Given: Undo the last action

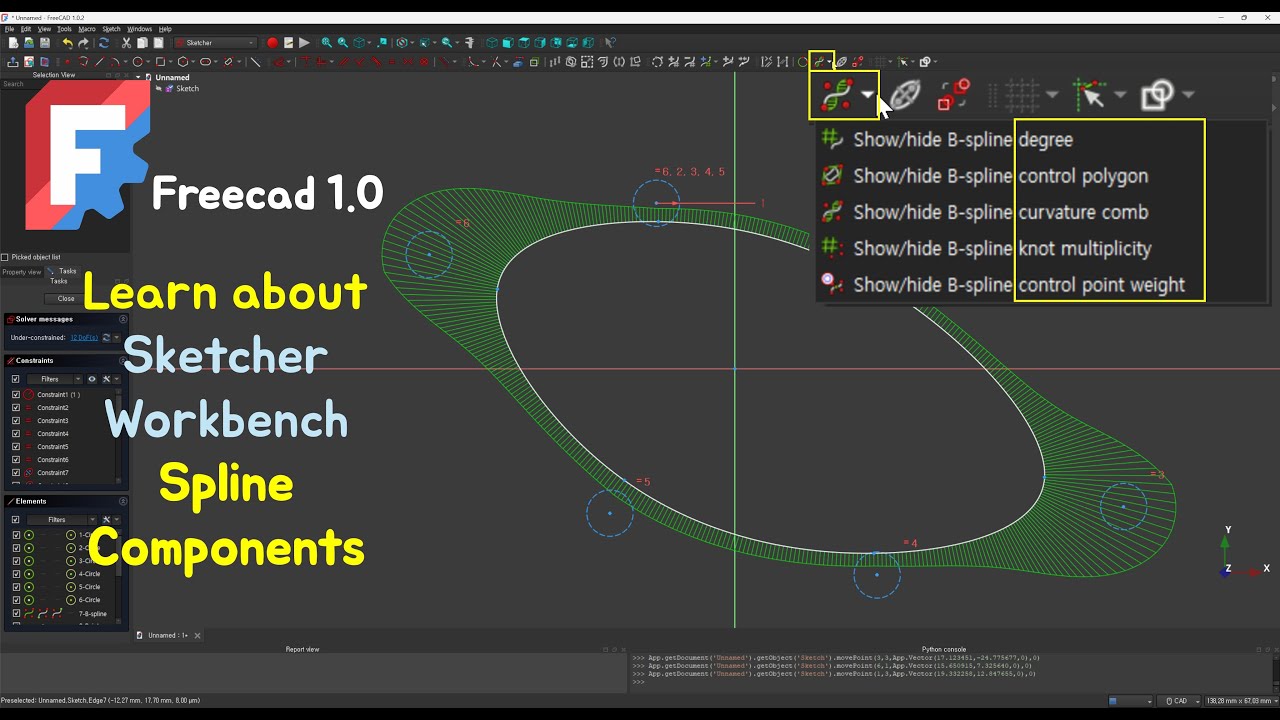Looking at the screenshot, I should tap(67, 43).
